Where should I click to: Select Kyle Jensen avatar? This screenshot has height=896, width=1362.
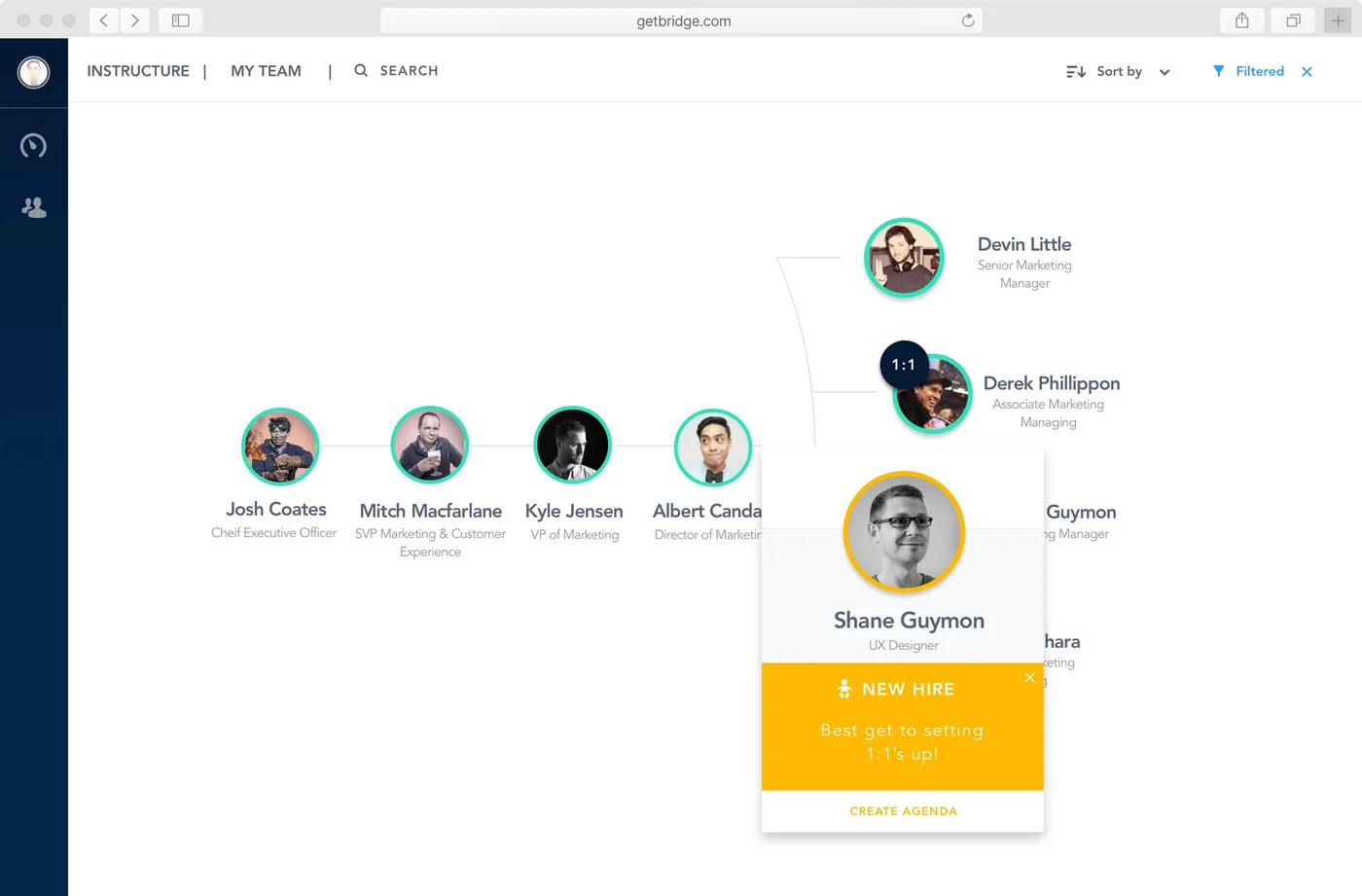(573, 445)
